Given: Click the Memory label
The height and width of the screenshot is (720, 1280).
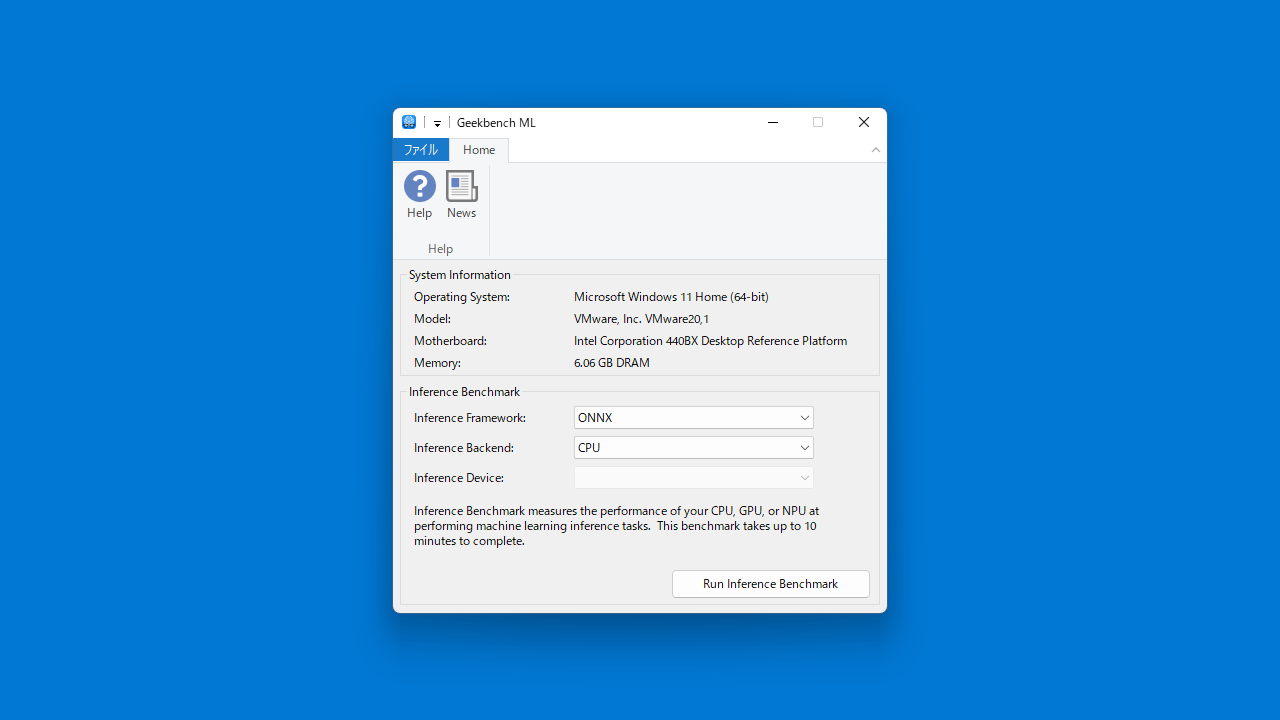Looking at the screenshot, I should 438,363.
